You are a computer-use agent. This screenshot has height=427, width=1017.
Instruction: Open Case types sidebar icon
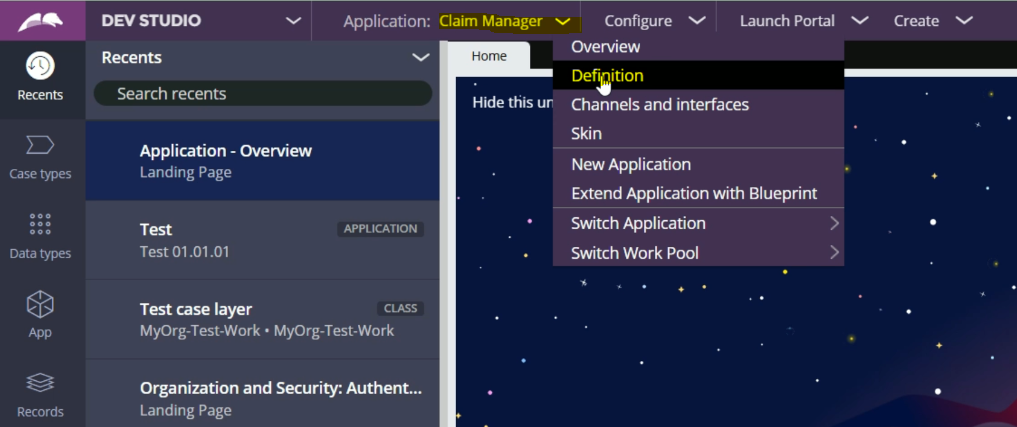tap(40, 145)
